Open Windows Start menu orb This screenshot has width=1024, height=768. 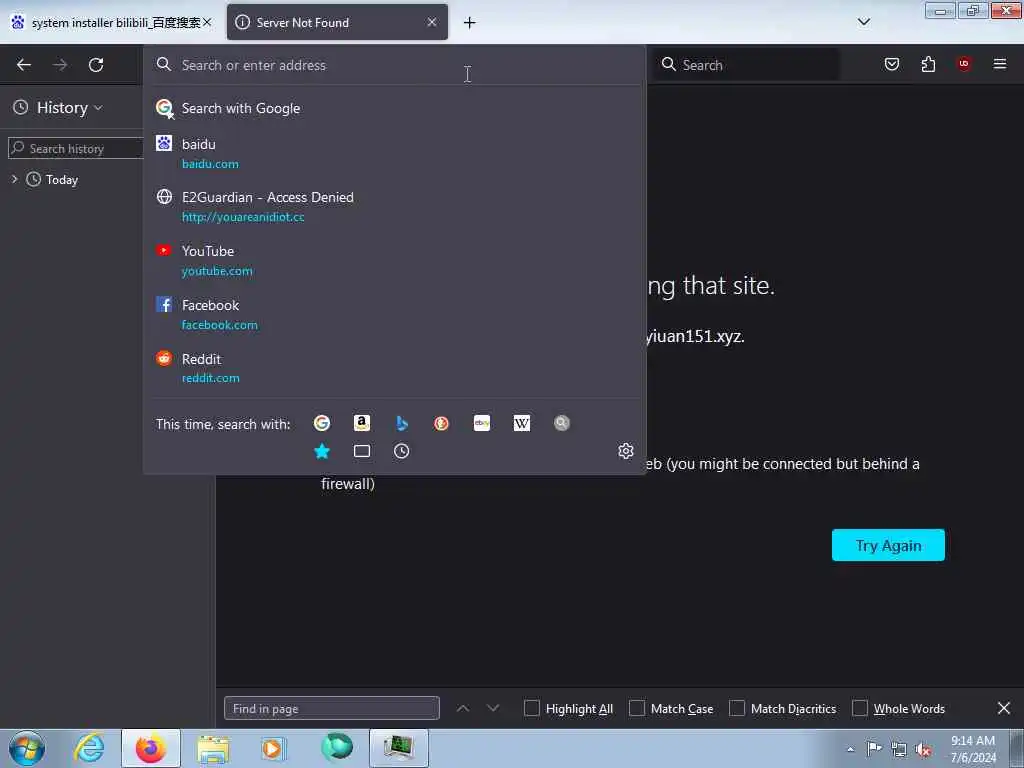27,748
